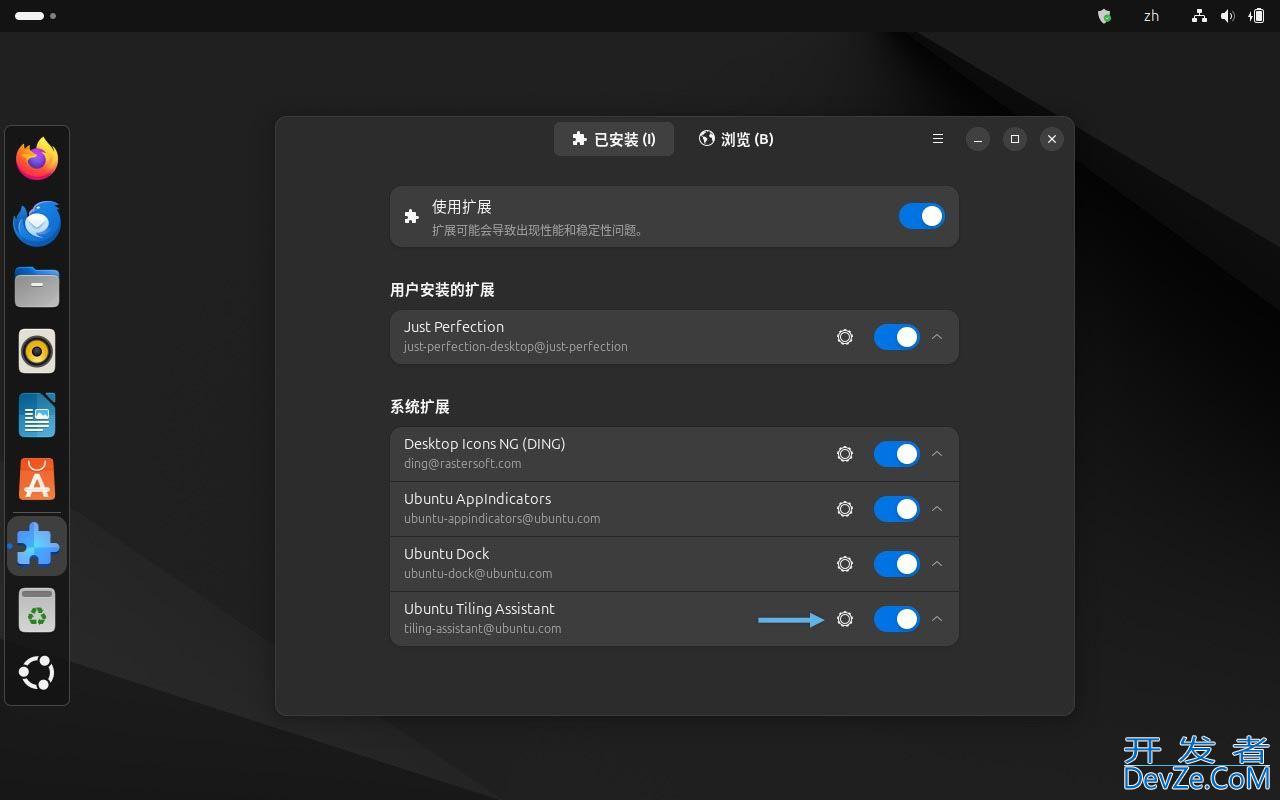The image size is (1280, 800).
Task: Open Rhythmbox music player in dock
Action: coord(37,351)
